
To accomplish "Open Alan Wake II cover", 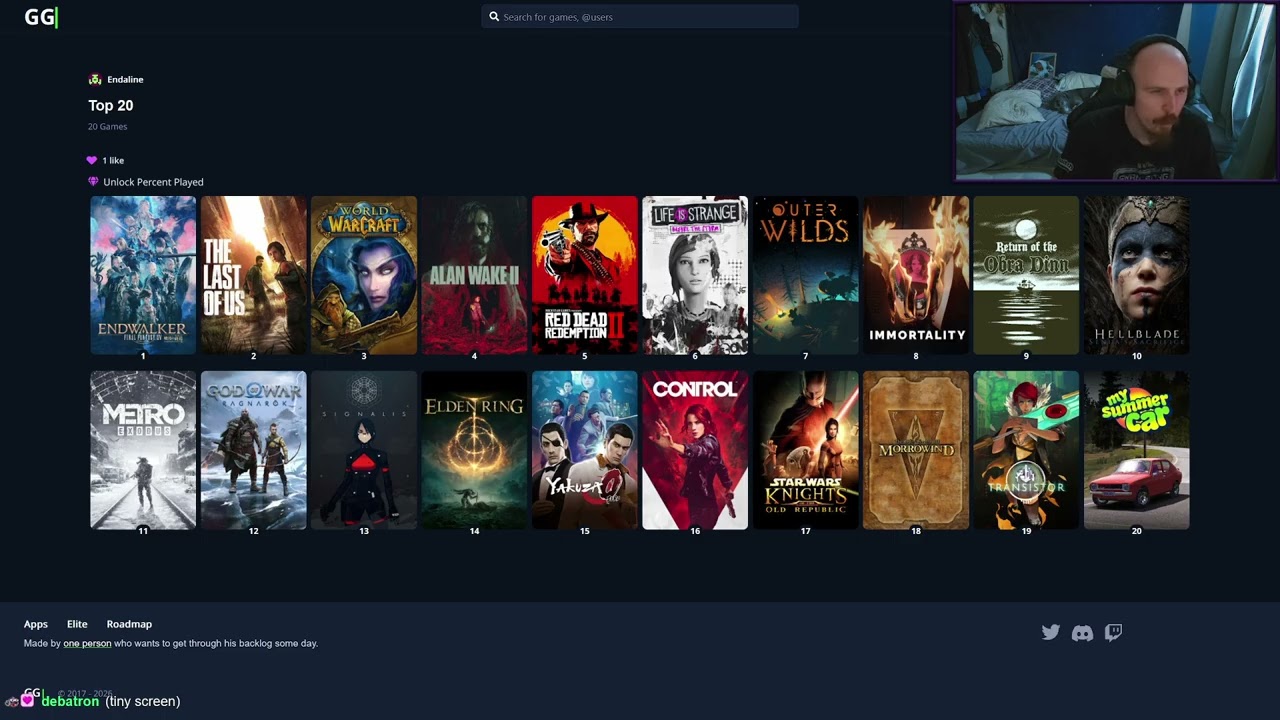I will coord(474,275).
